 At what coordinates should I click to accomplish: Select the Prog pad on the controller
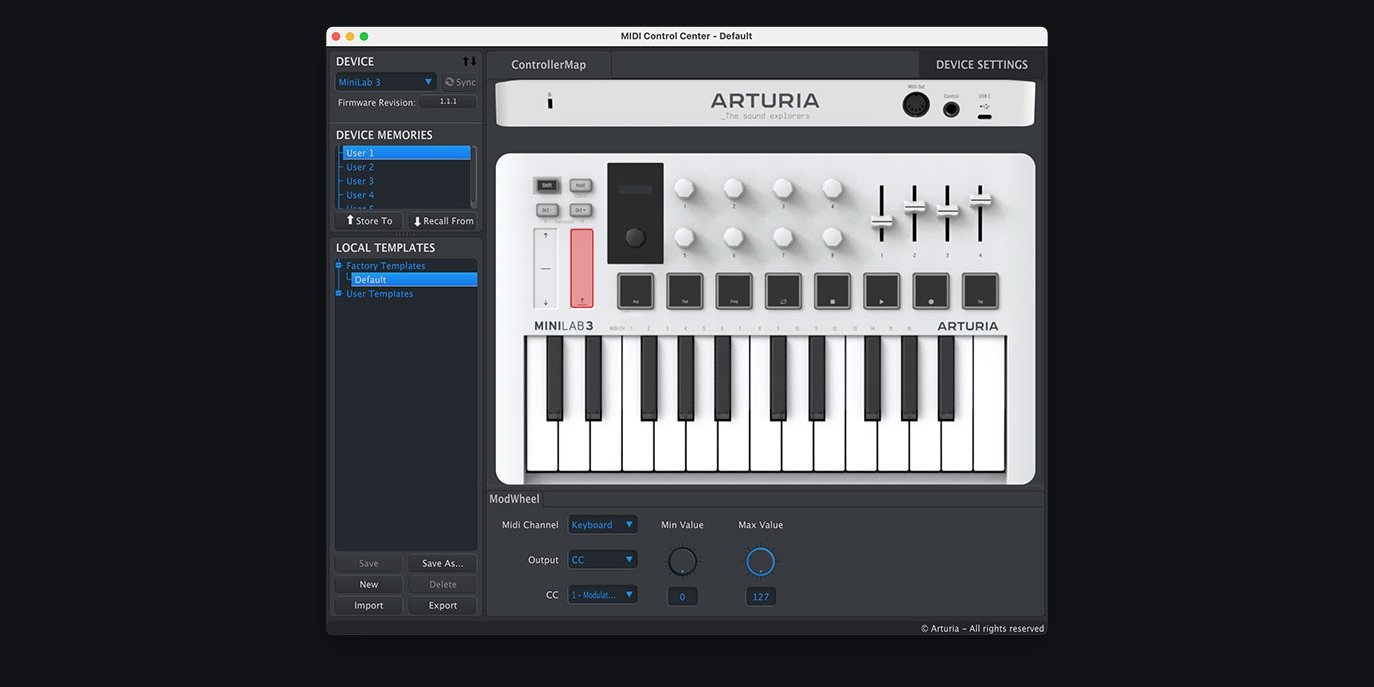tap(734, 291)
